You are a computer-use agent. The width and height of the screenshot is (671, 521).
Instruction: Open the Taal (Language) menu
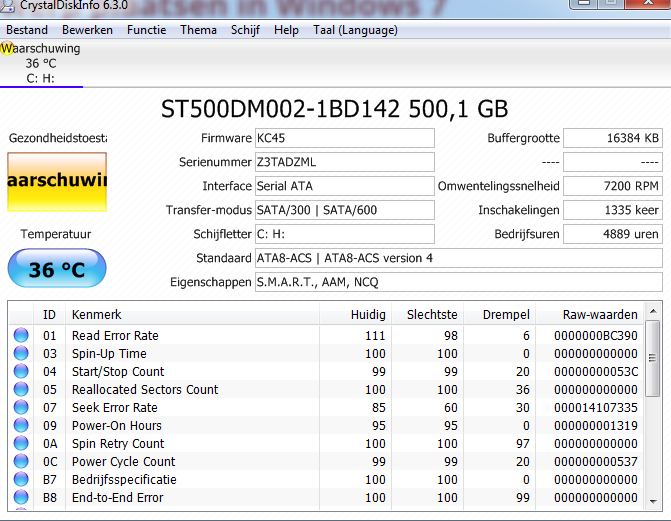pos(355,30)
